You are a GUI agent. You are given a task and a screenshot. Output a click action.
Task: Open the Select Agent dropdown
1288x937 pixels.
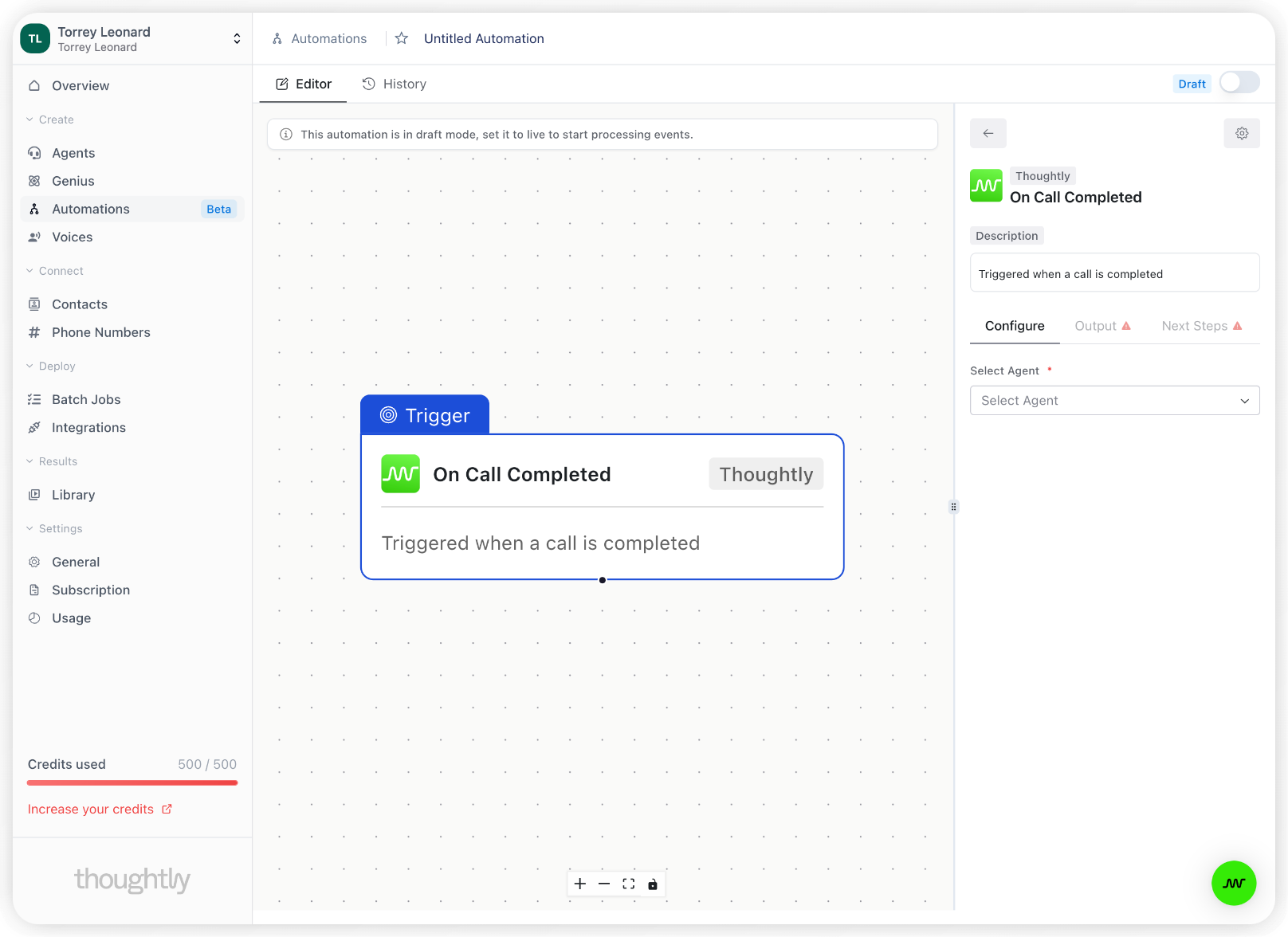[x=1115, y=401]
